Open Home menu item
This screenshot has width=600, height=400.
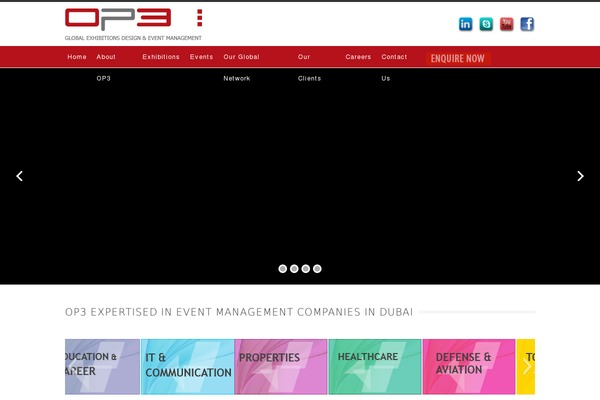tap(77, 57)
